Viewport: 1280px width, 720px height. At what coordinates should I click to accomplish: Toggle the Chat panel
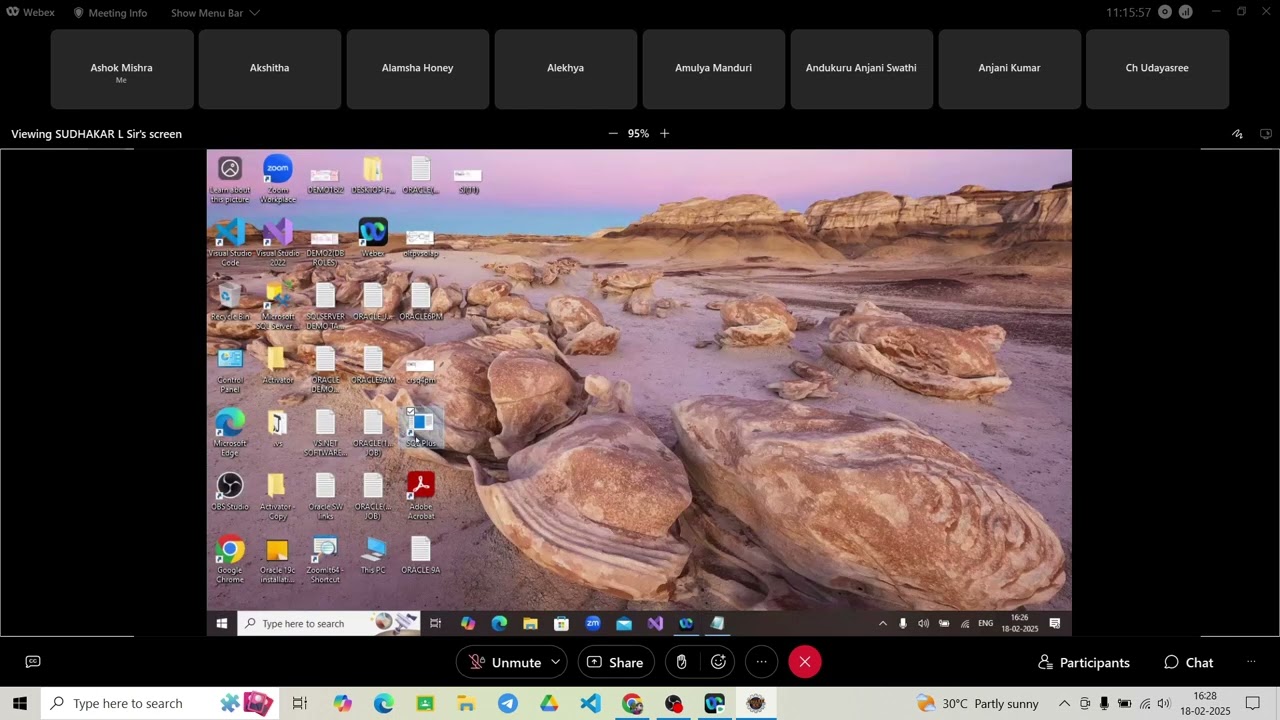click(x=1188, y=662)
